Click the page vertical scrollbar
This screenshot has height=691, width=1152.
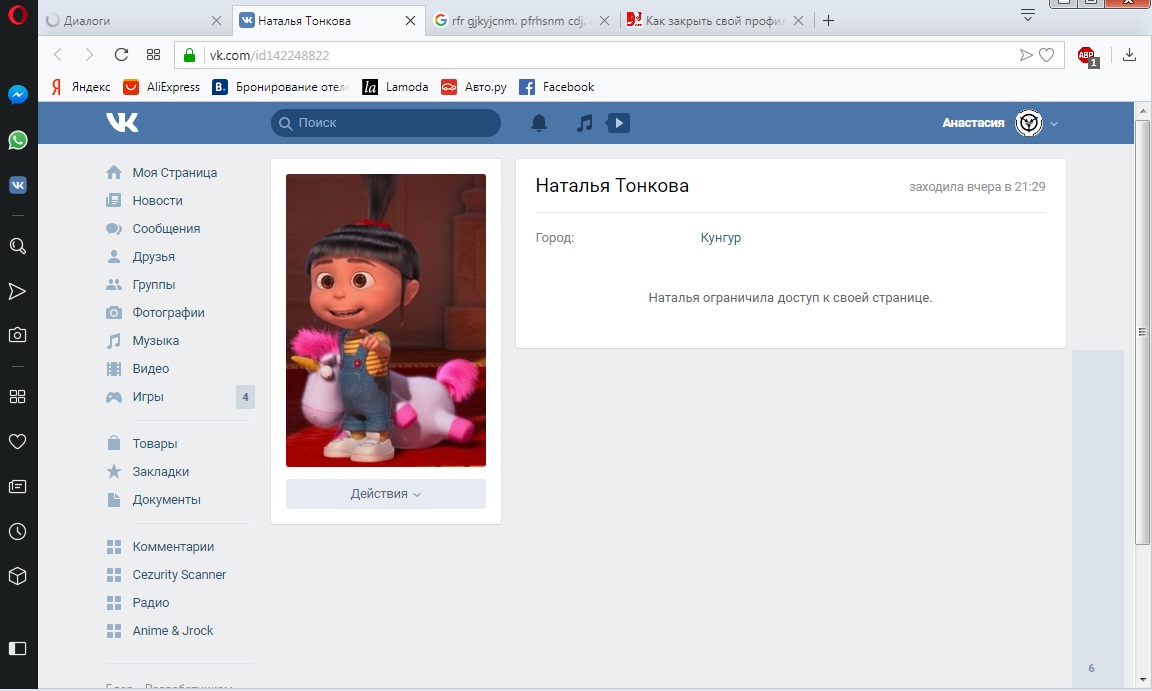point(1143,330)
